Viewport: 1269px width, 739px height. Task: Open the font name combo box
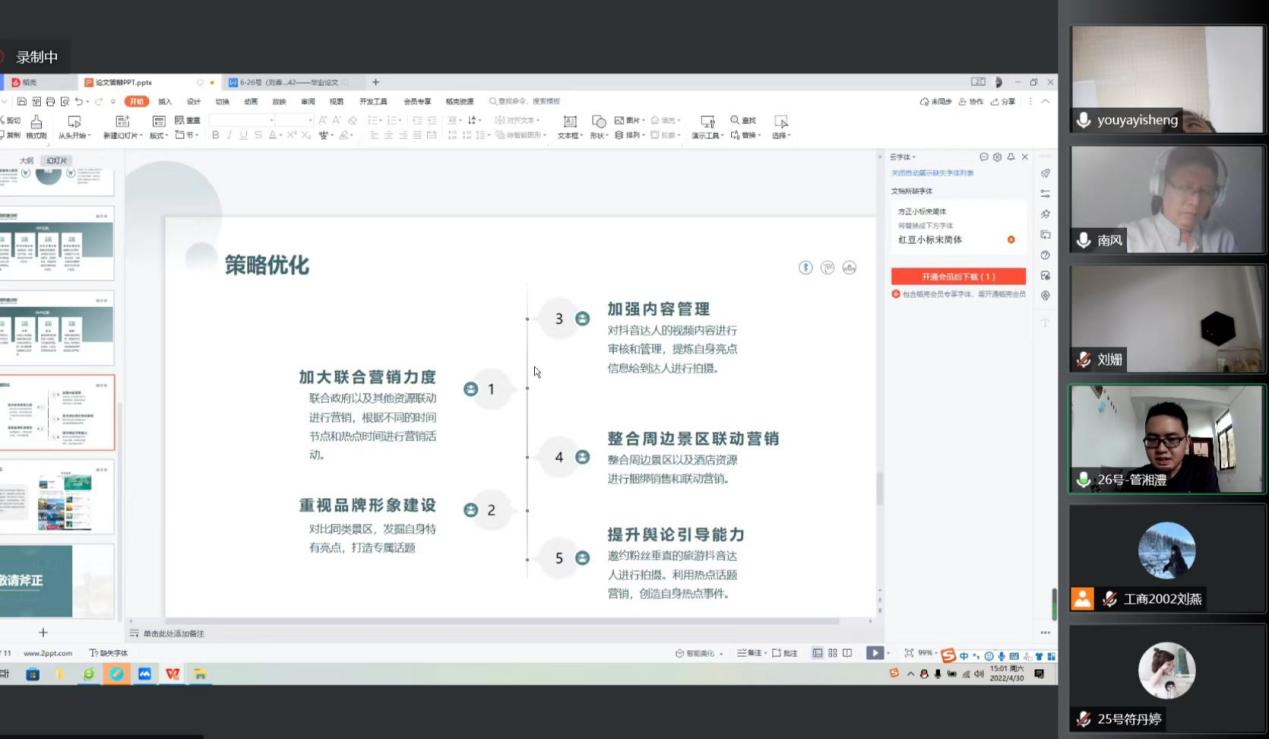(x=240, y=120)
